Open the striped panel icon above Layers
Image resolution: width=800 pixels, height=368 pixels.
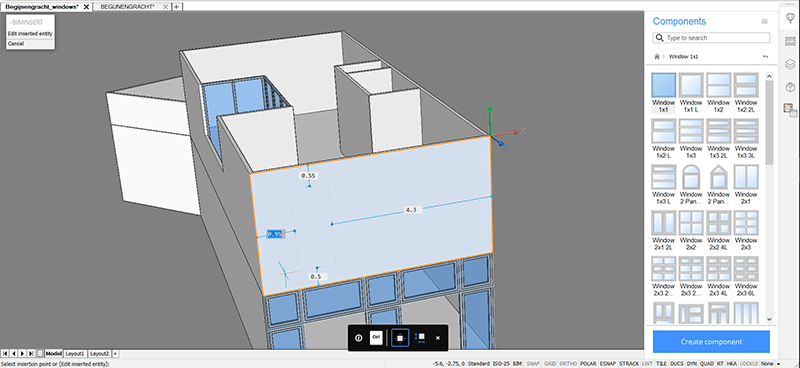click(790, 41)
